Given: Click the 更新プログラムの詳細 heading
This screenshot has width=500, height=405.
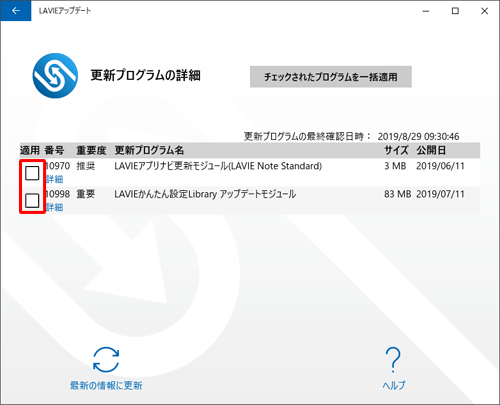Looking at the screenshot, I should point(145,75).
